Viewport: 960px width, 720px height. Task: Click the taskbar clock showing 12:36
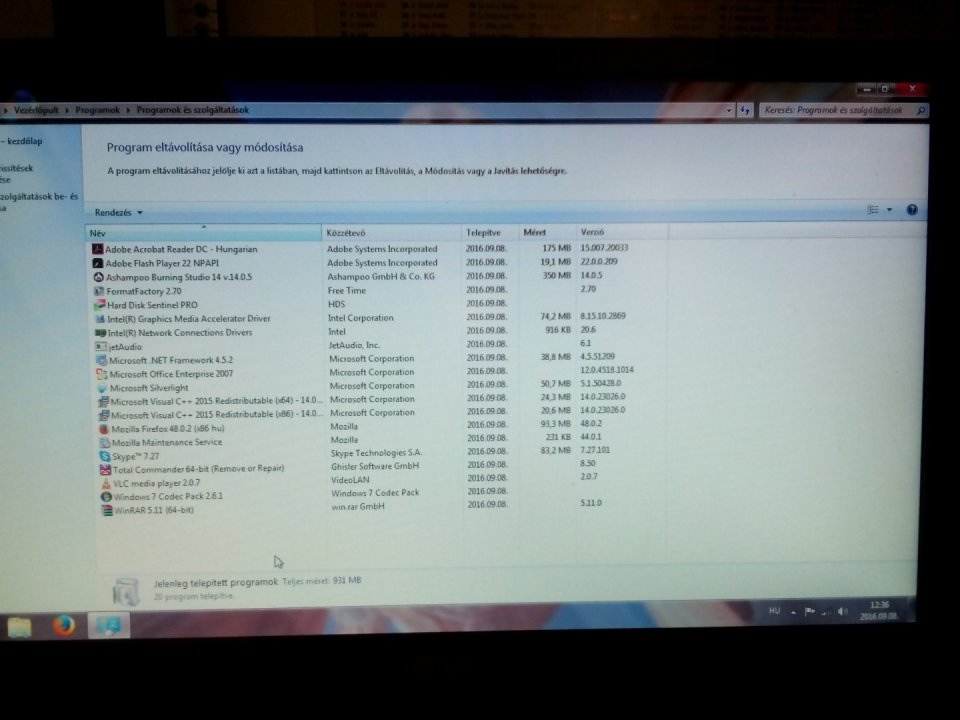tap(879, 610)
